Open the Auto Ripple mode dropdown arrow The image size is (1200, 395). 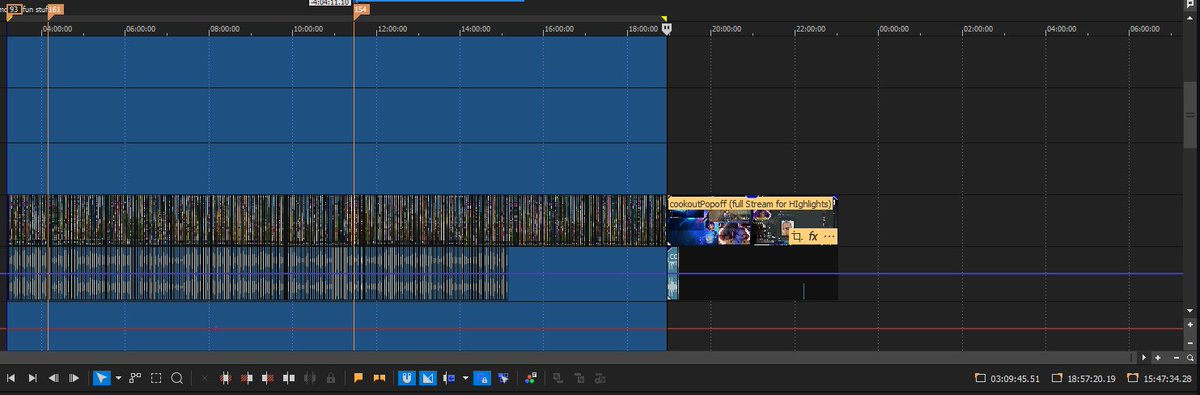[x=465, y=378]
